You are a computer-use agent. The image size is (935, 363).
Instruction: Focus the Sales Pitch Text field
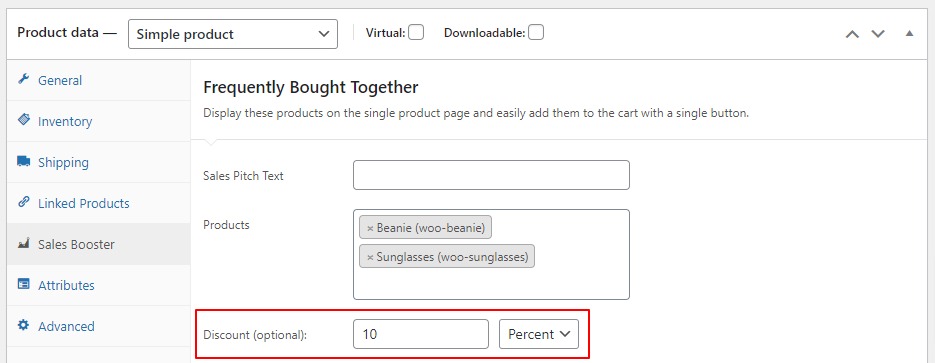point(491,175)
